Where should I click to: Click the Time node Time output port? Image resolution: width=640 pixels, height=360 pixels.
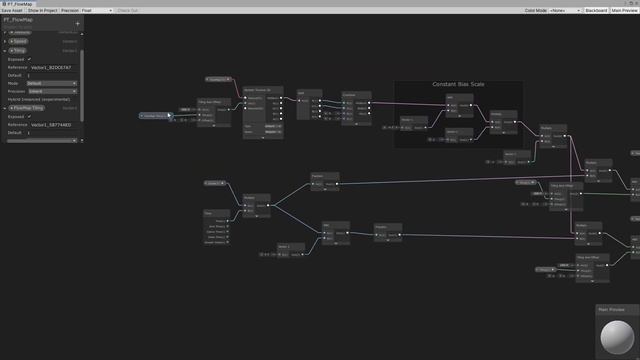pyautogui.click(x=227, y=221)
